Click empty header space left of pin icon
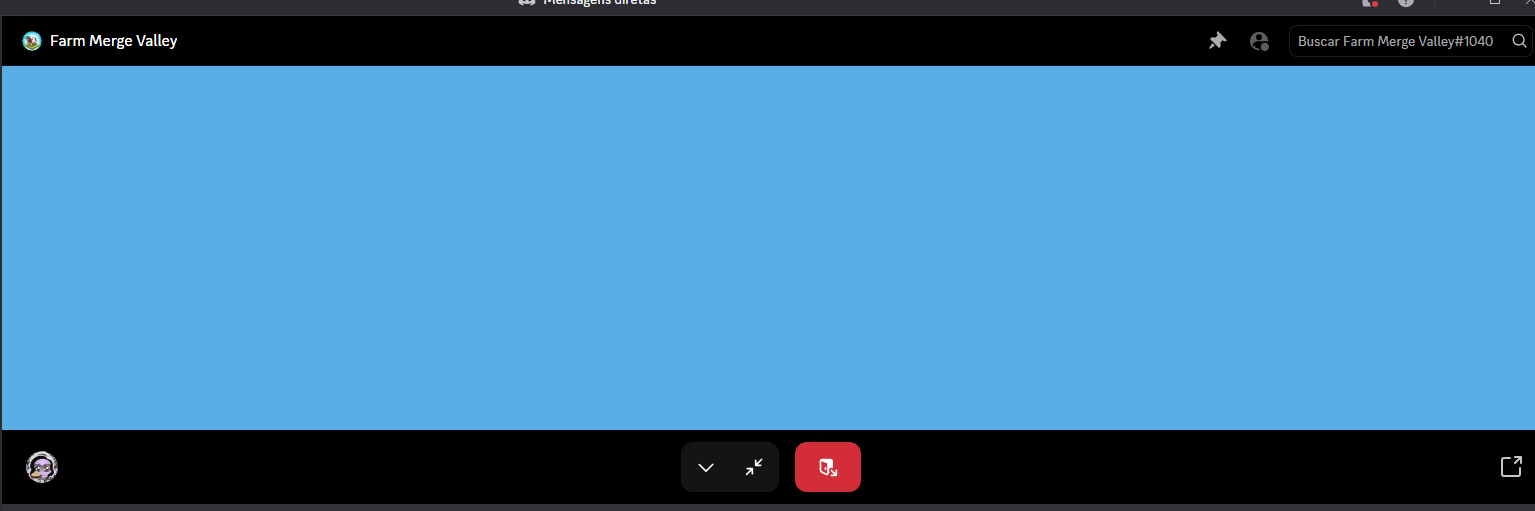1535x511 pixels. (700, 41)
